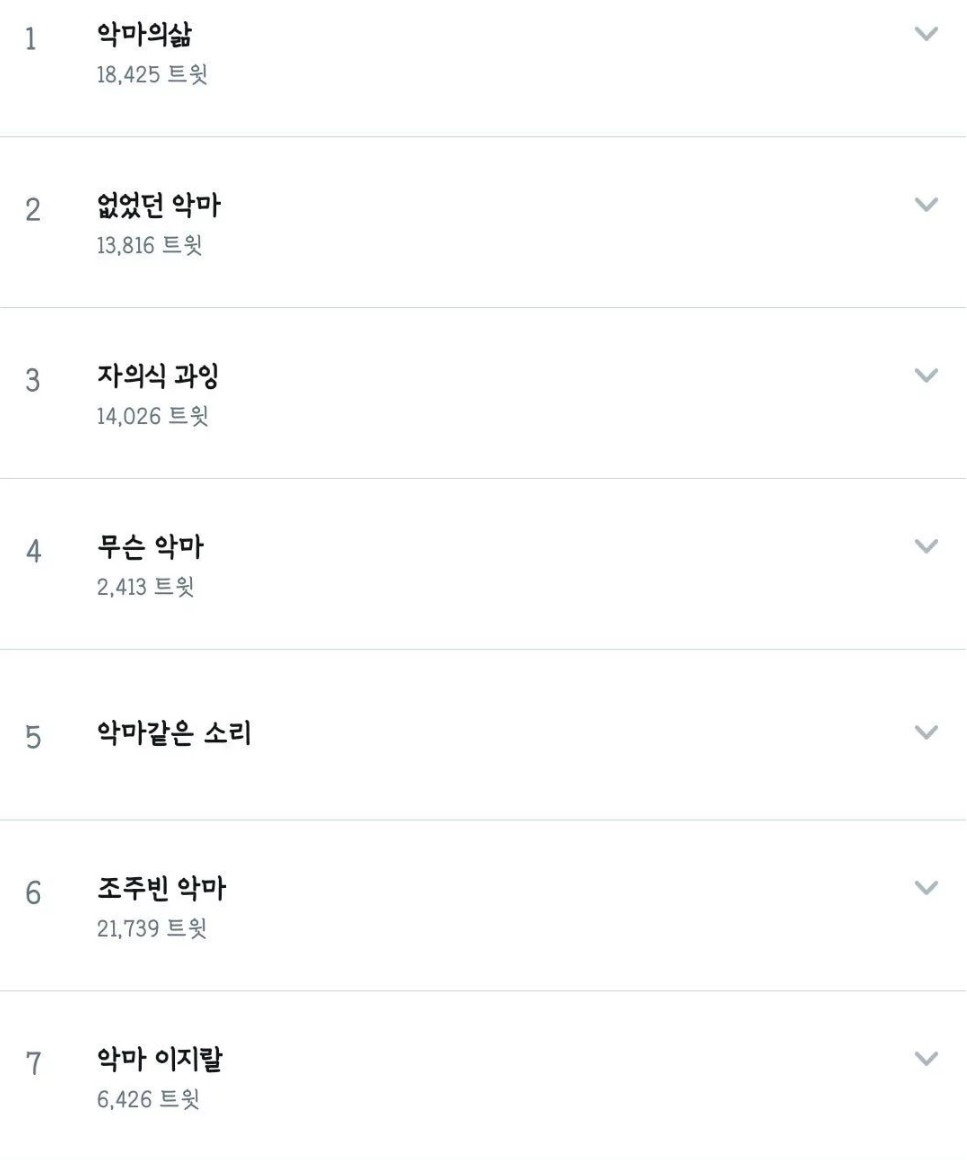Click the chevron beside 조주빈 악마
Viewport: 967px width, 1160px height.
[x=927, y=888]
